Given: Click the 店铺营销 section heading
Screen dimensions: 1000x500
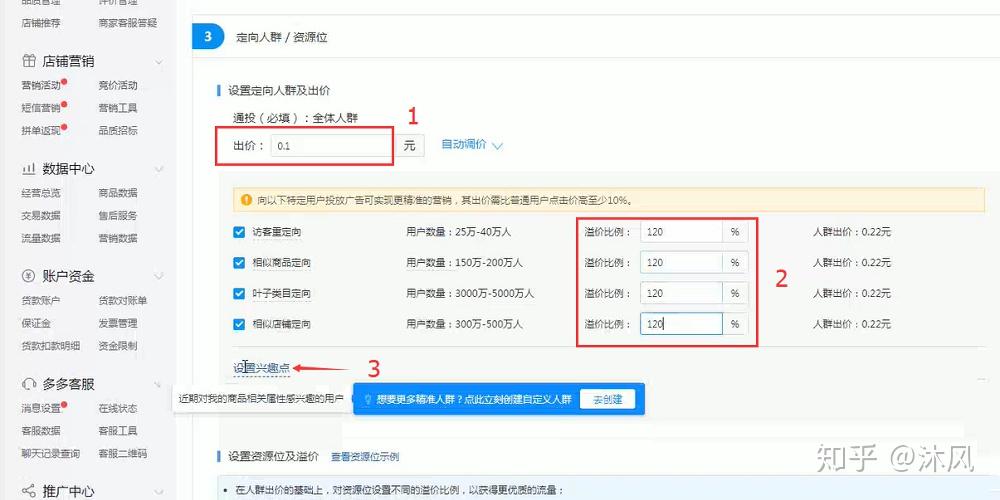Looking at the screenshot, I should coord(68,61).
